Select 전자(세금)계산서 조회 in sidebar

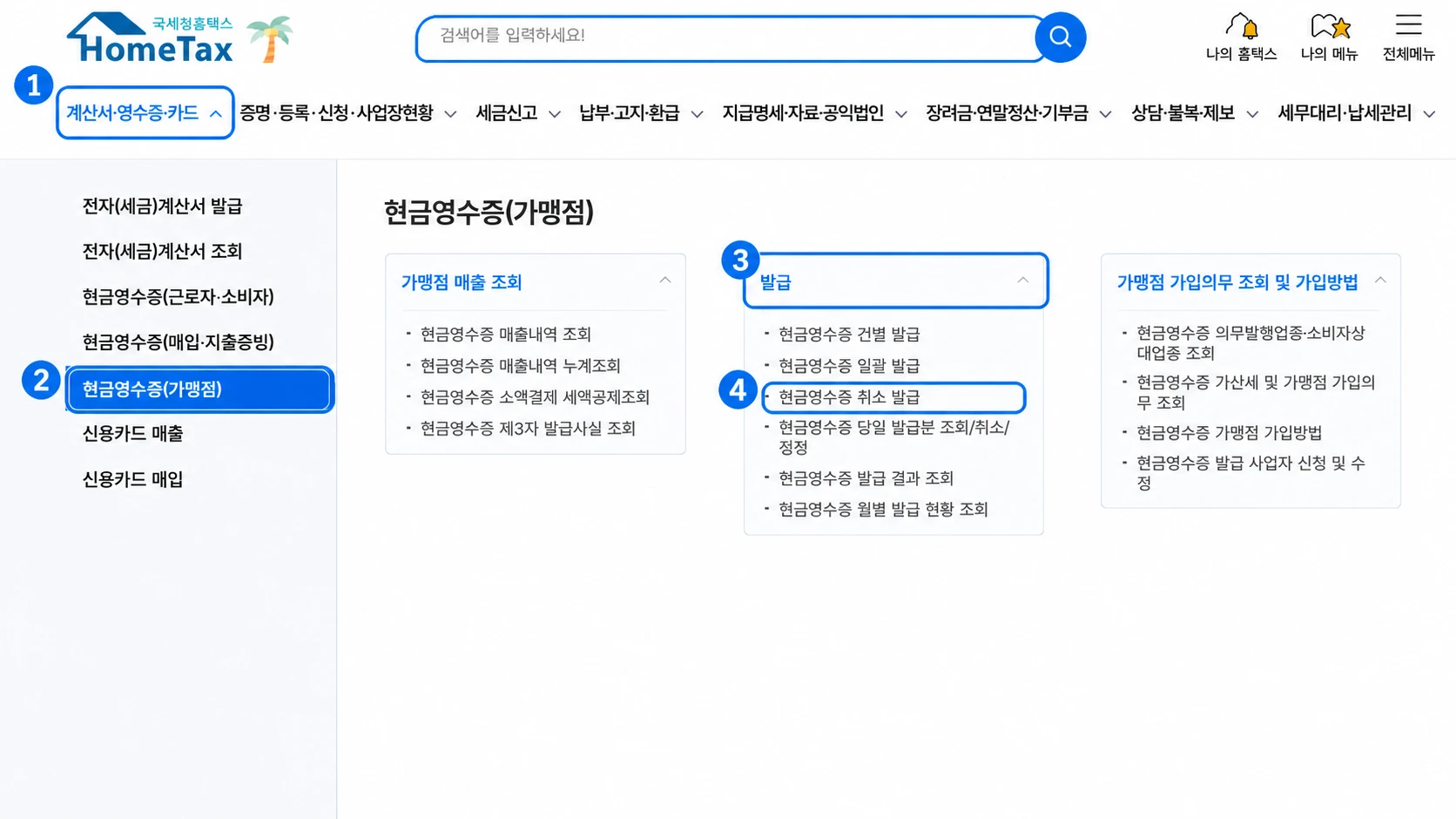pos(162,252)
